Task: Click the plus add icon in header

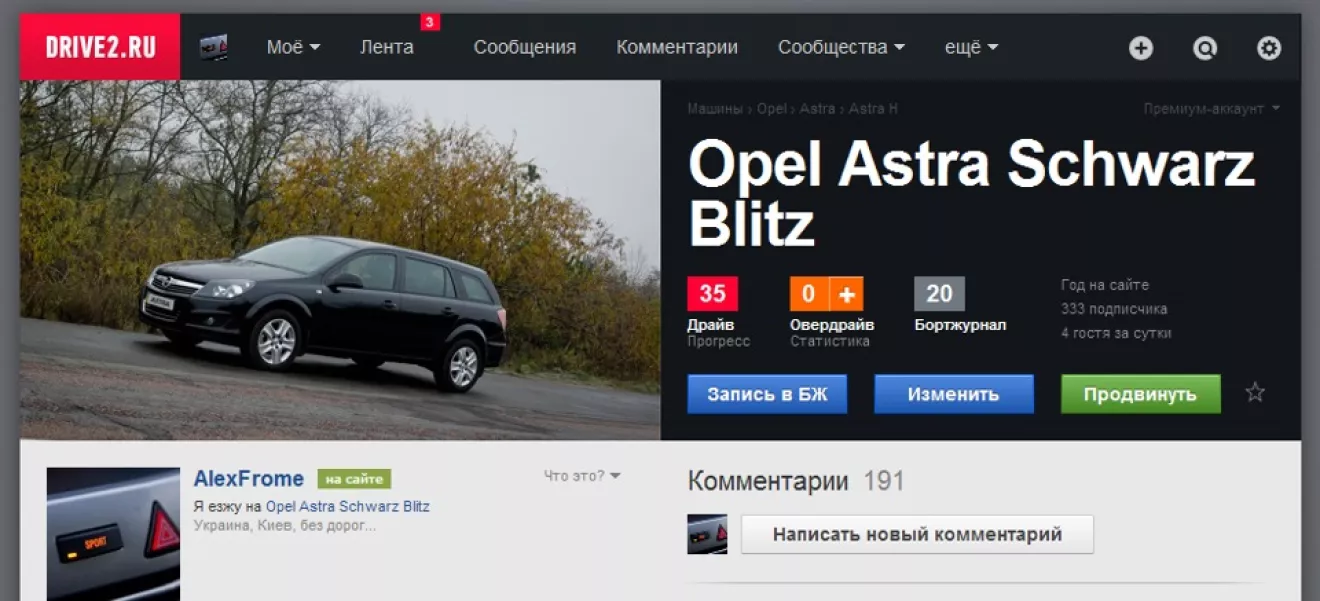Action: click(x=1141, y=48)
